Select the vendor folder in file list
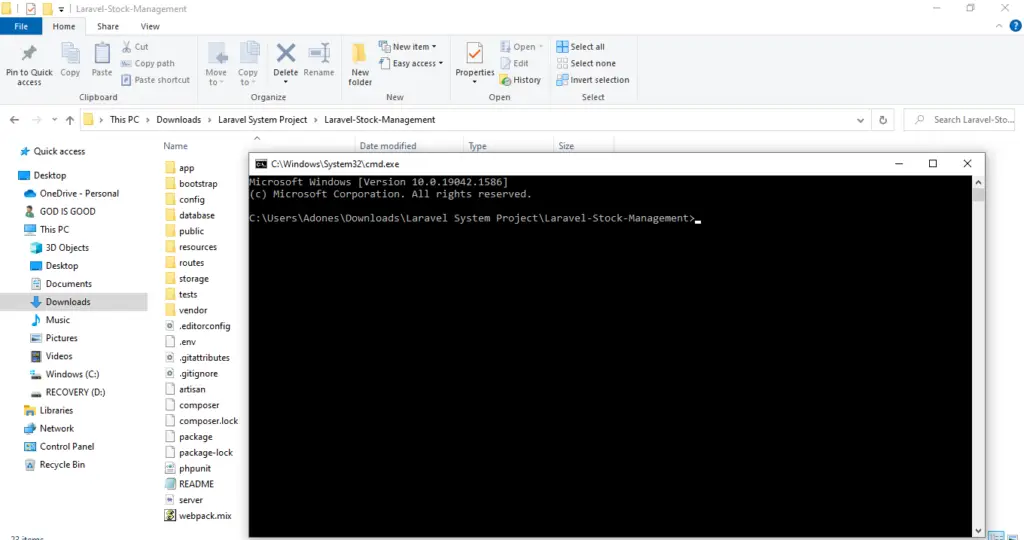 click(x=192, y=310)
